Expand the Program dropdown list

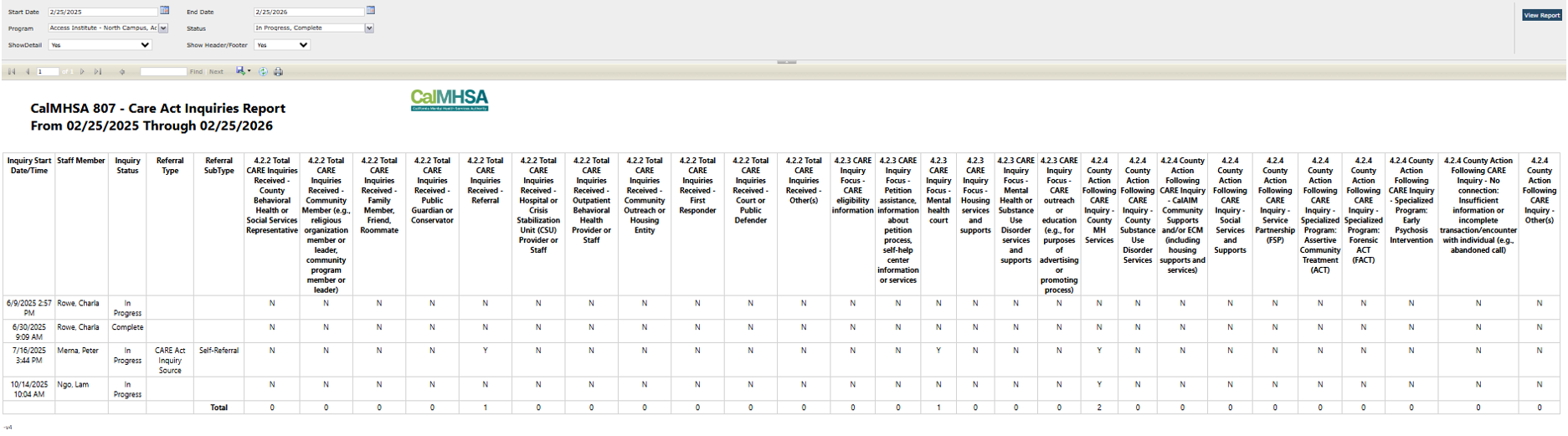click(x=163, y=28)
